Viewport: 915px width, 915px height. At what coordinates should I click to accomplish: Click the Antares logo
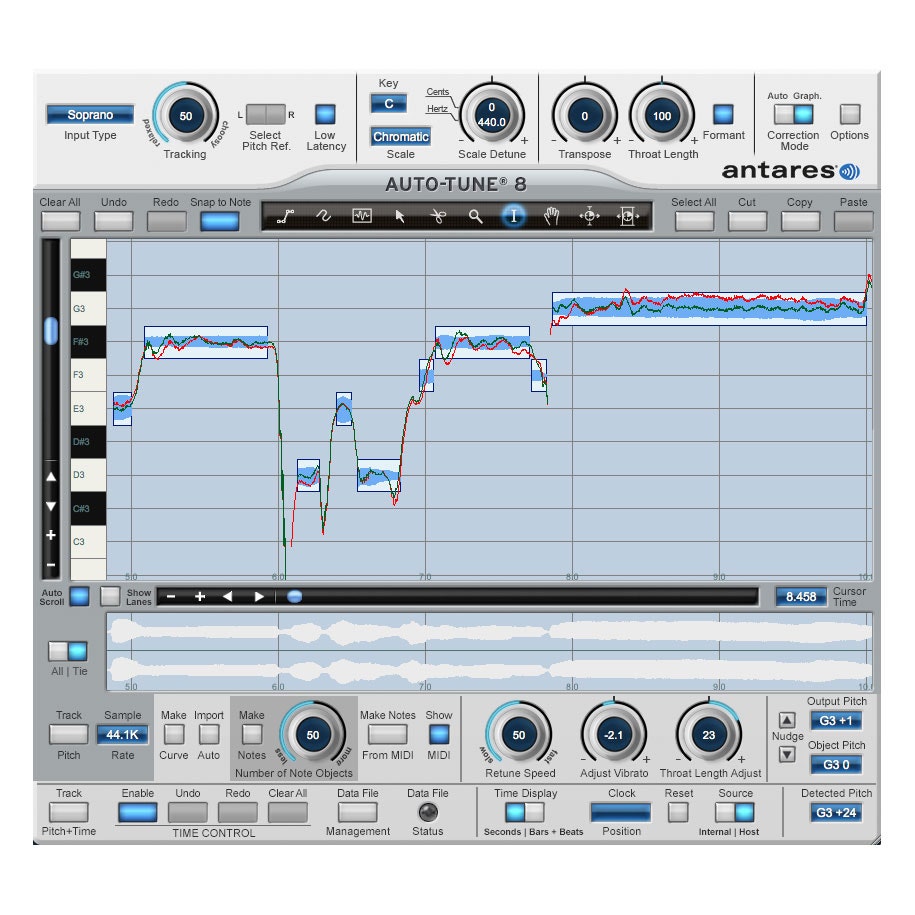(x=791, y=171)
